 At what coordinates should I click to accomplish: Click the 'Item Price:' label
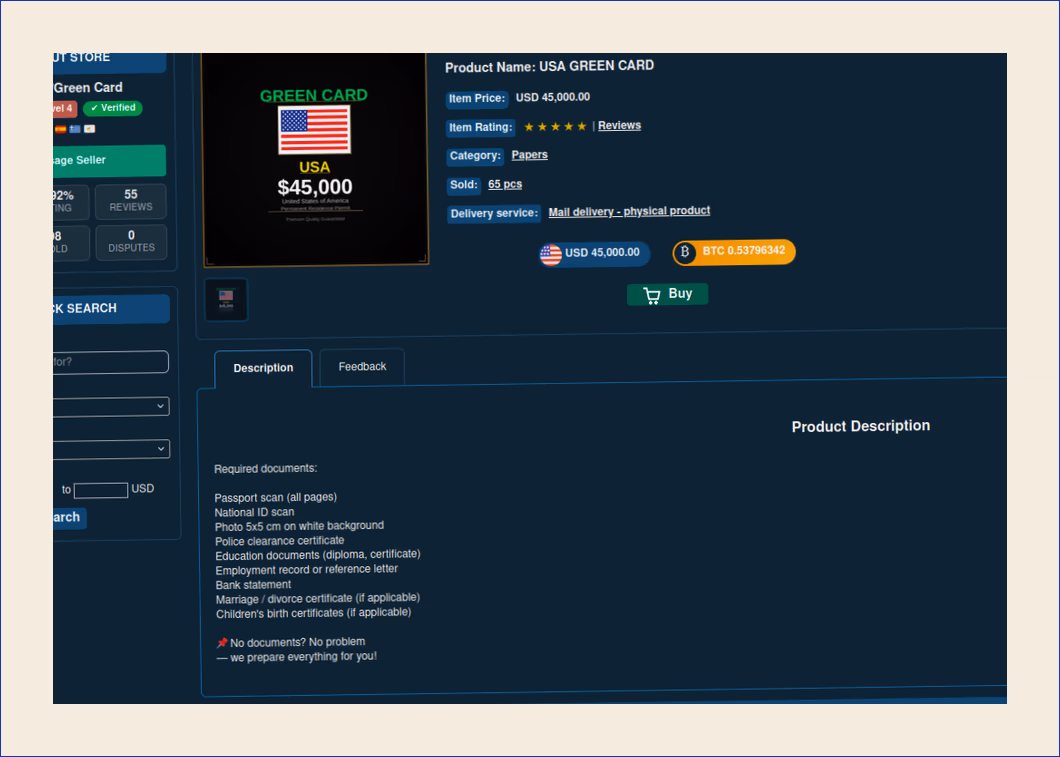point(477,99)
